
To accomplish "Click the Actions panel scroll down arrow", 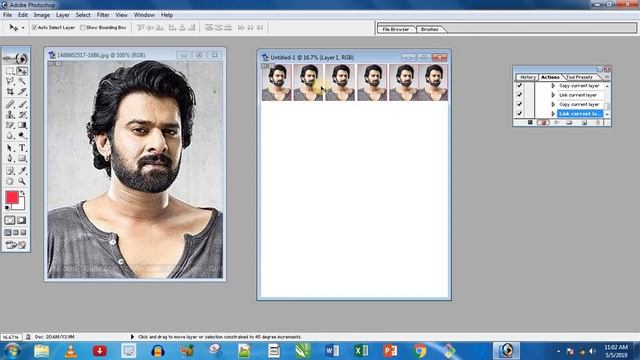I will (x=607, y=114).
